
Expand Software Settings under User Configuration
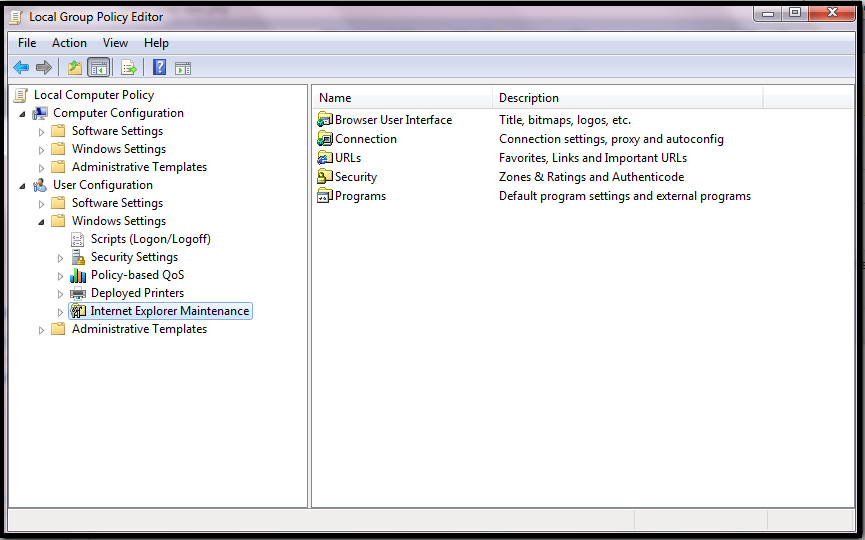pos(41,204)
